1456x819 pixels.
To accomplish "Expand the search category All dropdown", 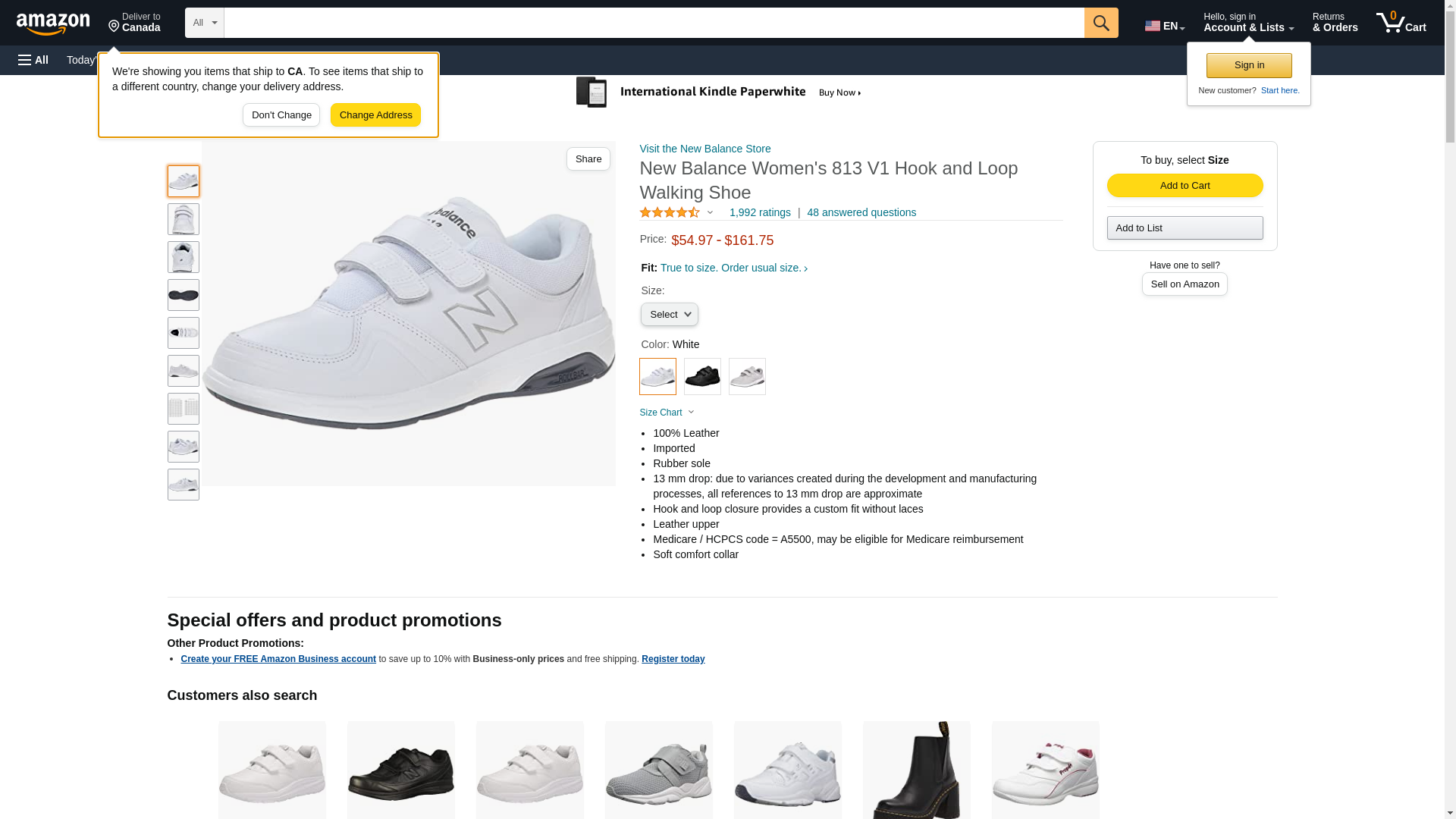I will [x=205, y=23].
